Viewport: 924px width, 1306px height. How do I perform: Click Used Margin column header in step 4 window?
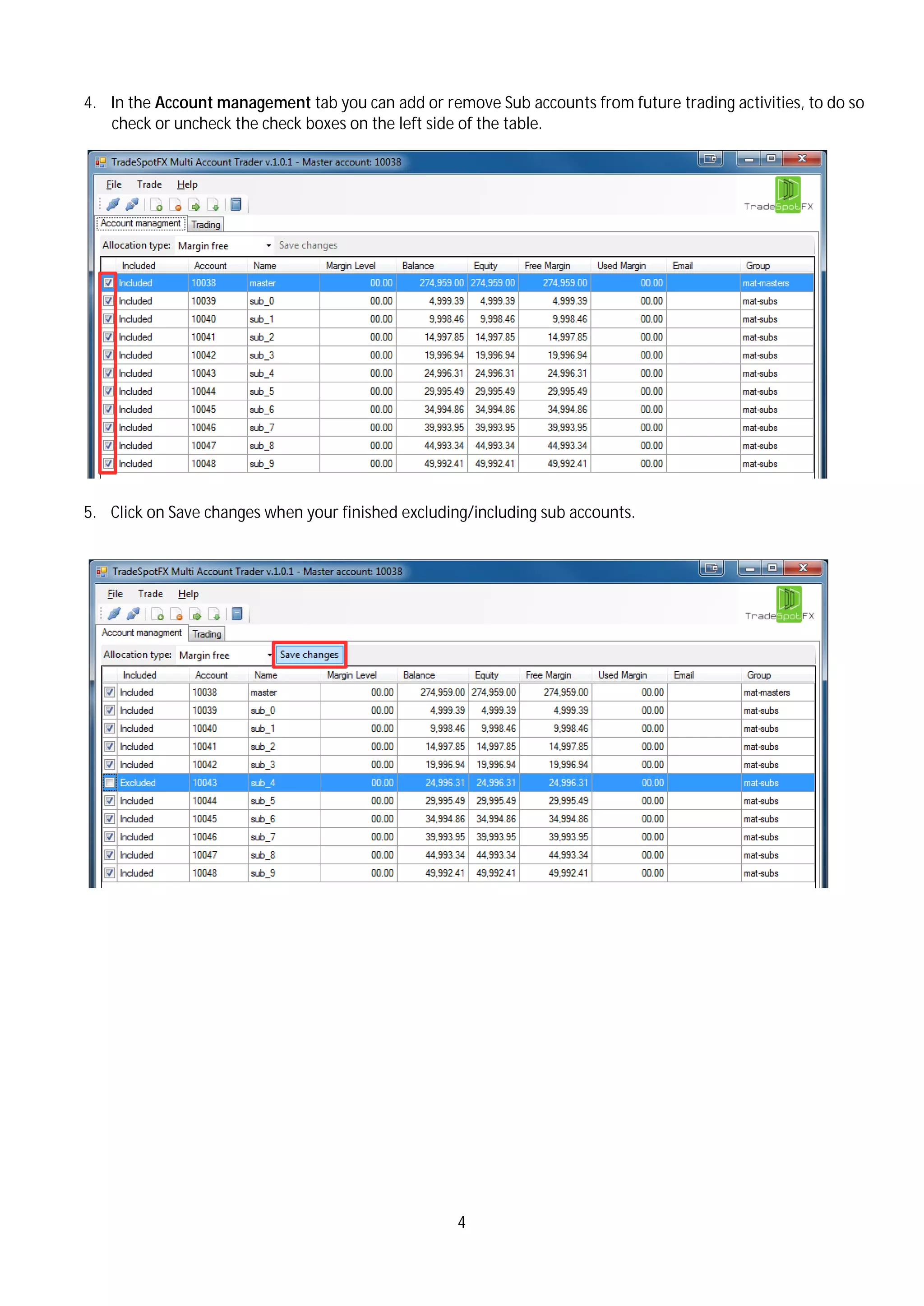tap(628, 266)
